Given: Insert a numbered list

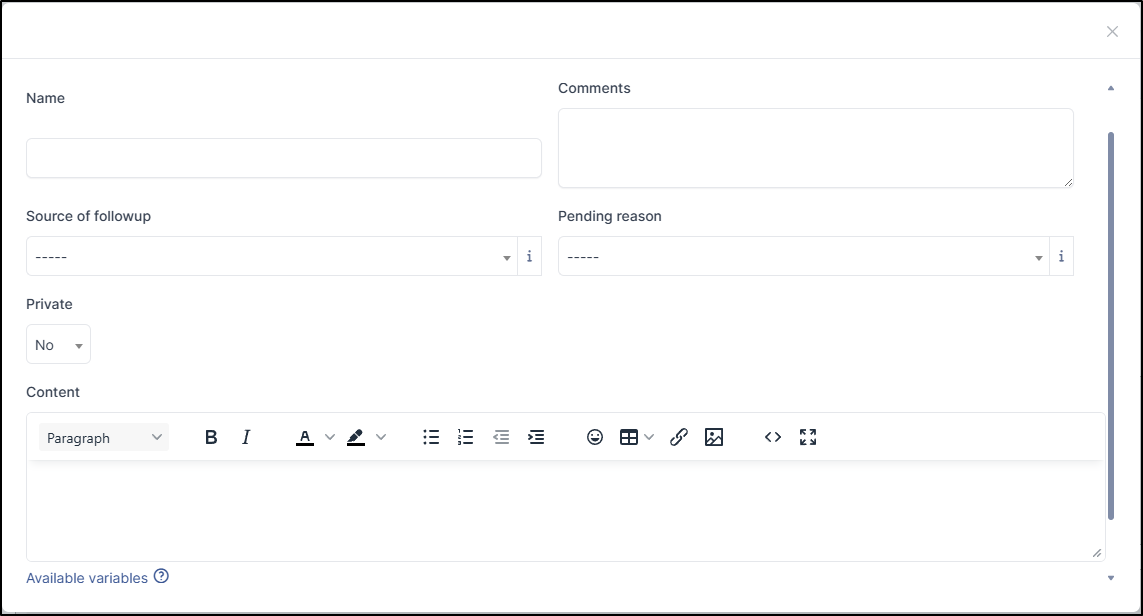Looking at the screenshot, I should (465, 437).
